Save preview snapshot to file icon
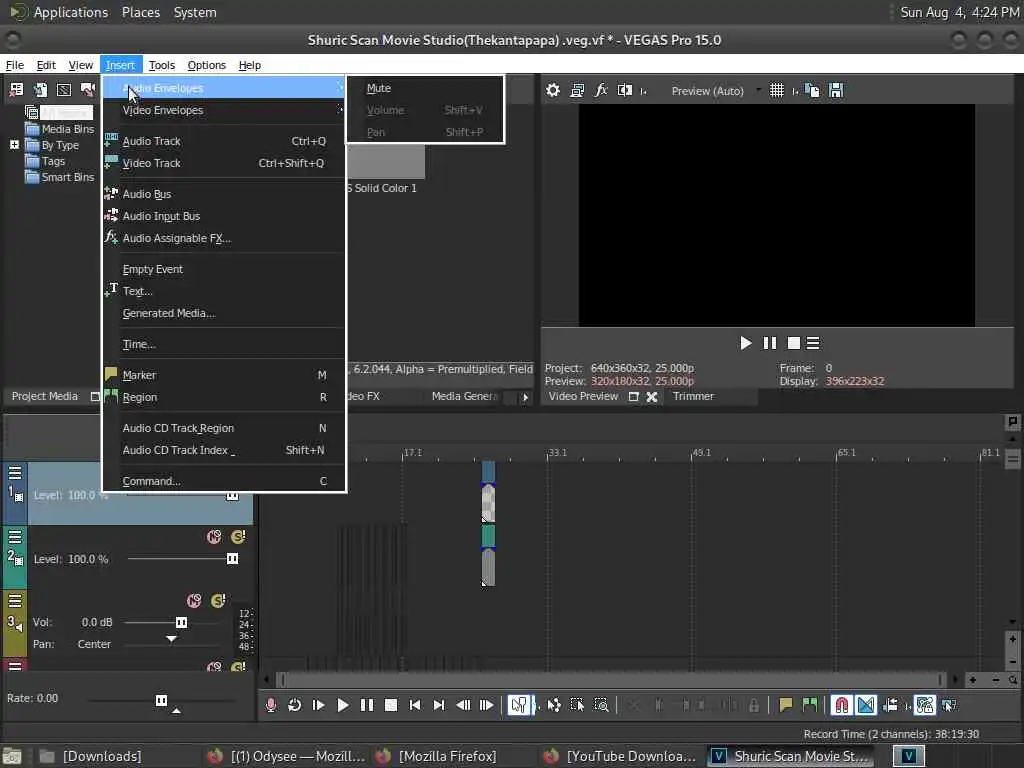The width and height of the screenshot is (1024, 768). [x=836, y=90]
